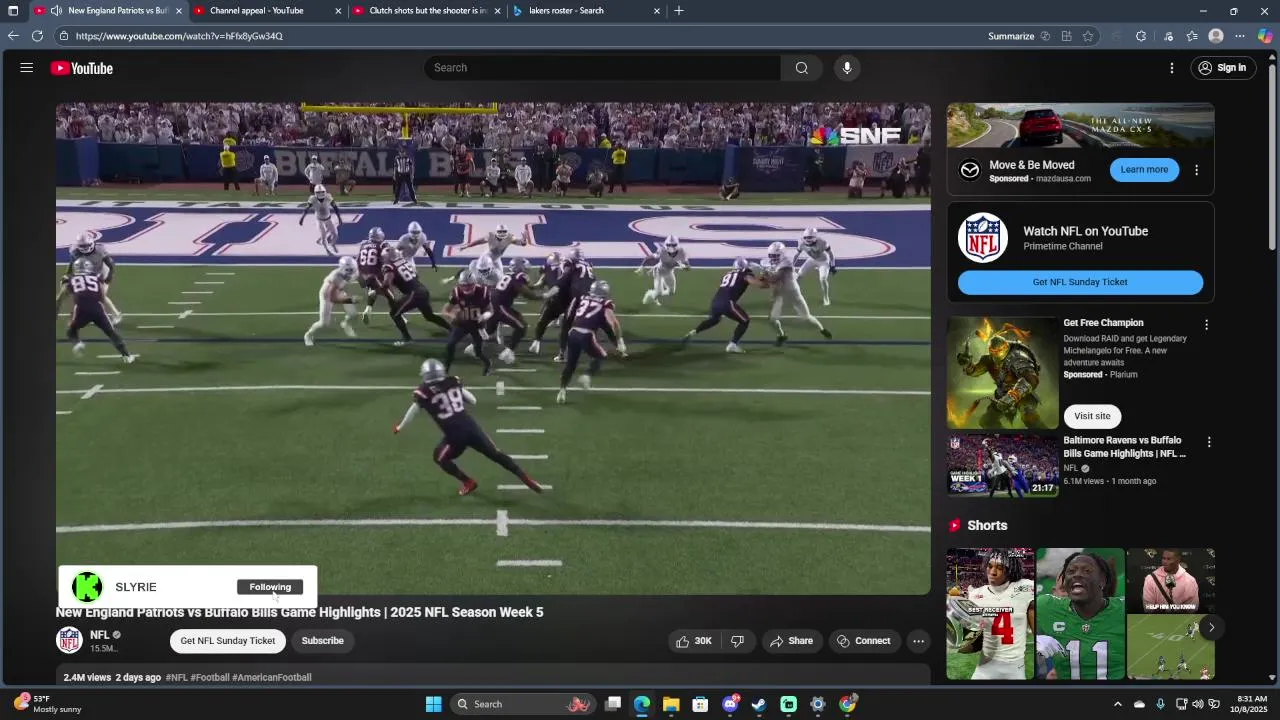Open Task View from the taskbar

point(613,704)
